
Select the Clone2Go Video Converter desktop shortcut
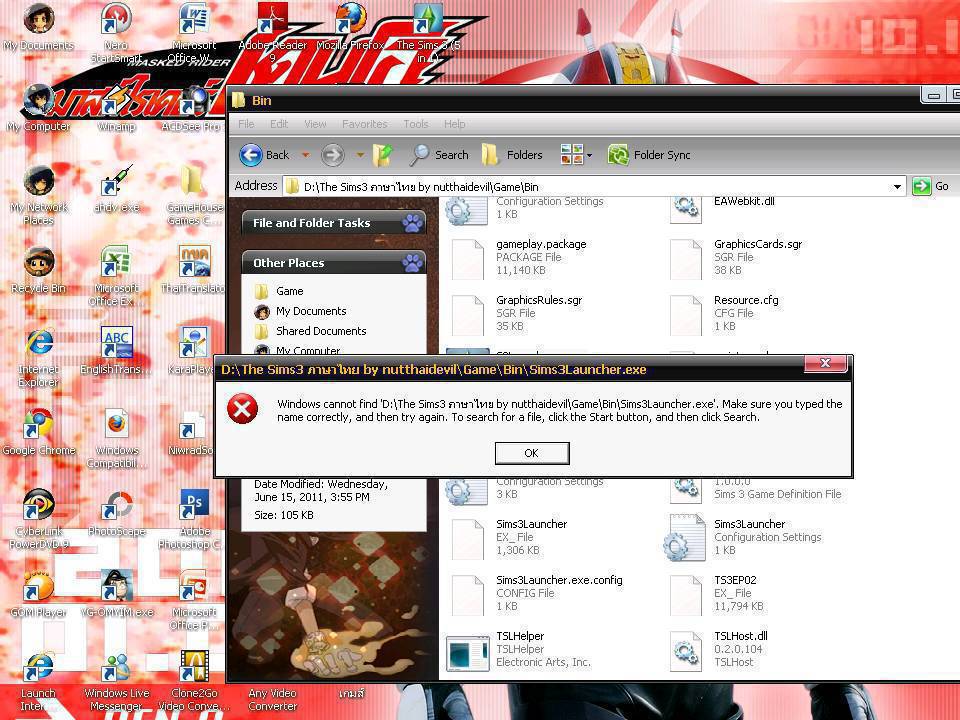point(194,681)
